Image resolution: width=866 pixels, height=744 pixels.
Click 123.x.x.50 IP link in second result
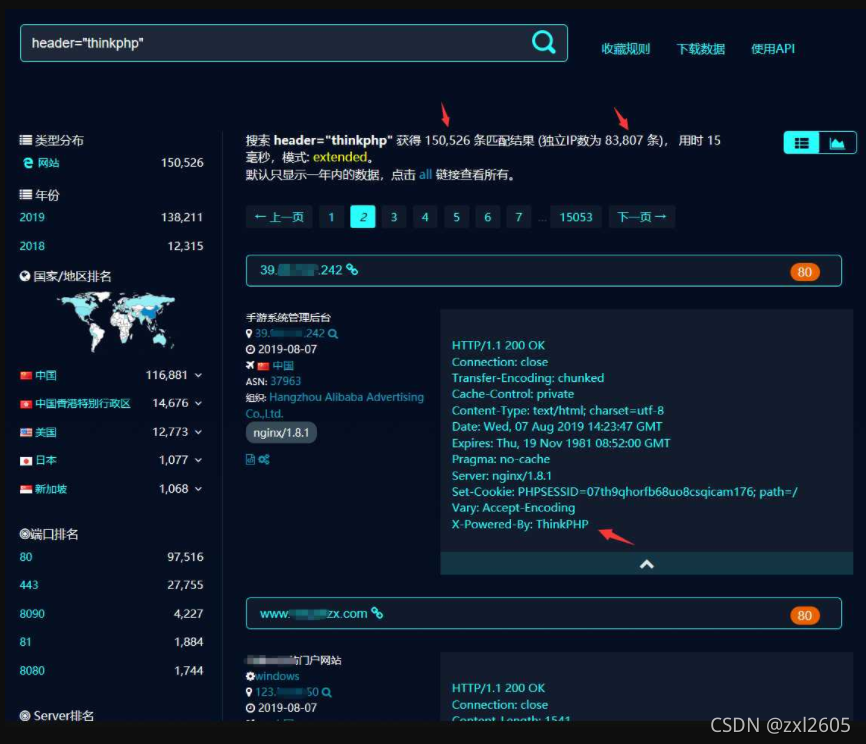287,692
